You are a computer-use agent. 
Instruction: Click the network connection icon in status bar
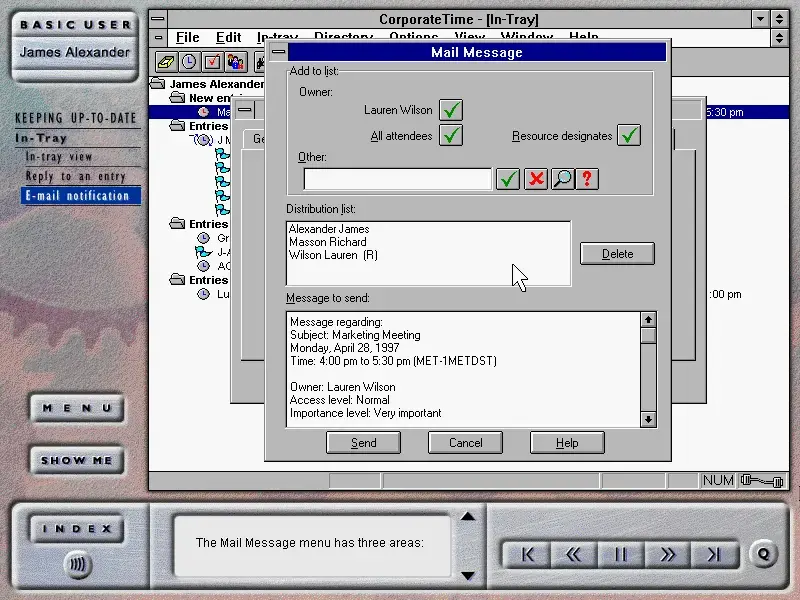762,481
